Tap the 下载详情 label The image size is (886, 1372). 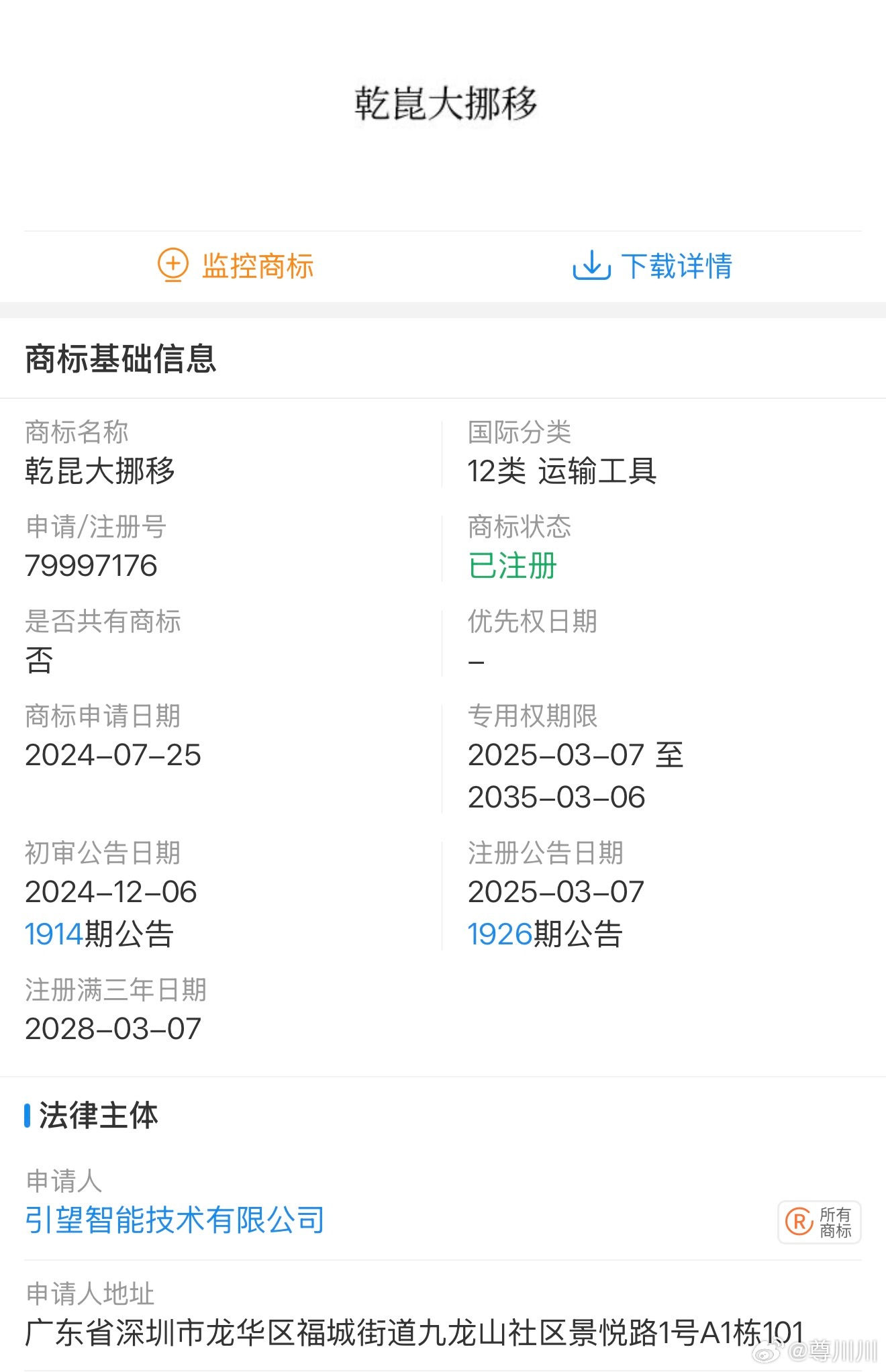coord(677,266)
